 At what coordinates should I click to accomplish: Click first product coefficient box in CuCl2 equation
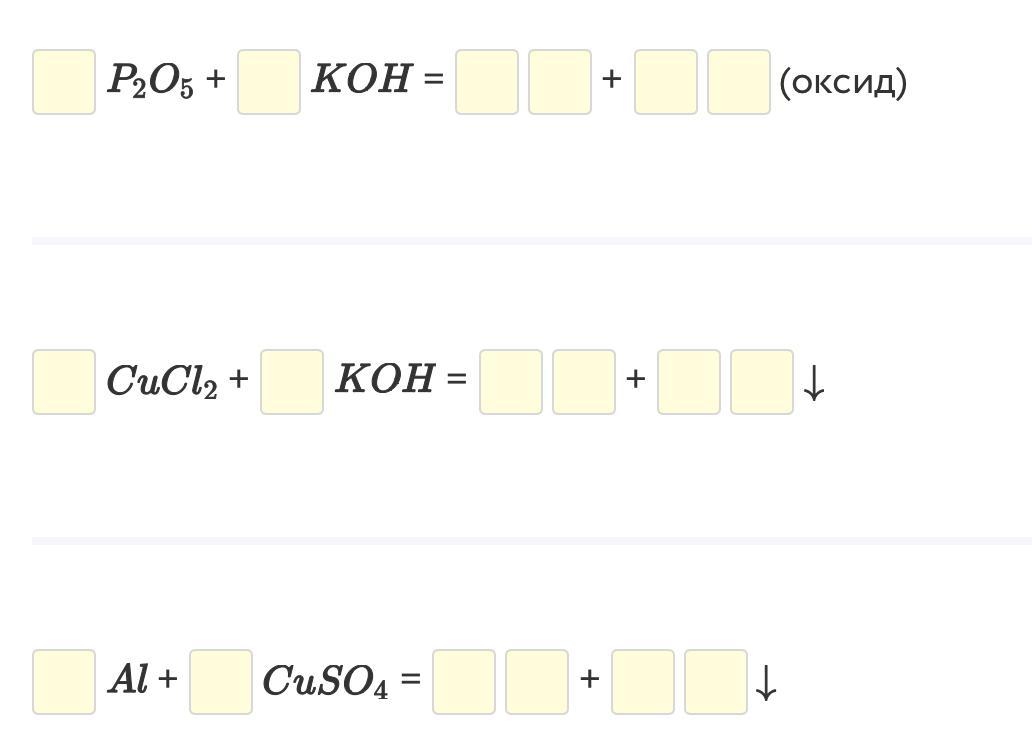[x=511, y=382]
